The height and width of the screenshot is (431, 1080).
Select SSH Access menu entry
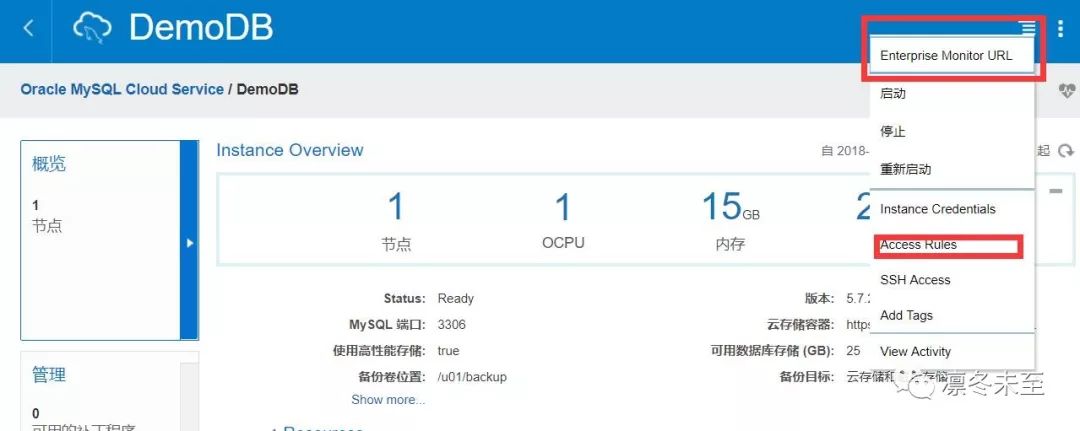[x=951, y=280]
